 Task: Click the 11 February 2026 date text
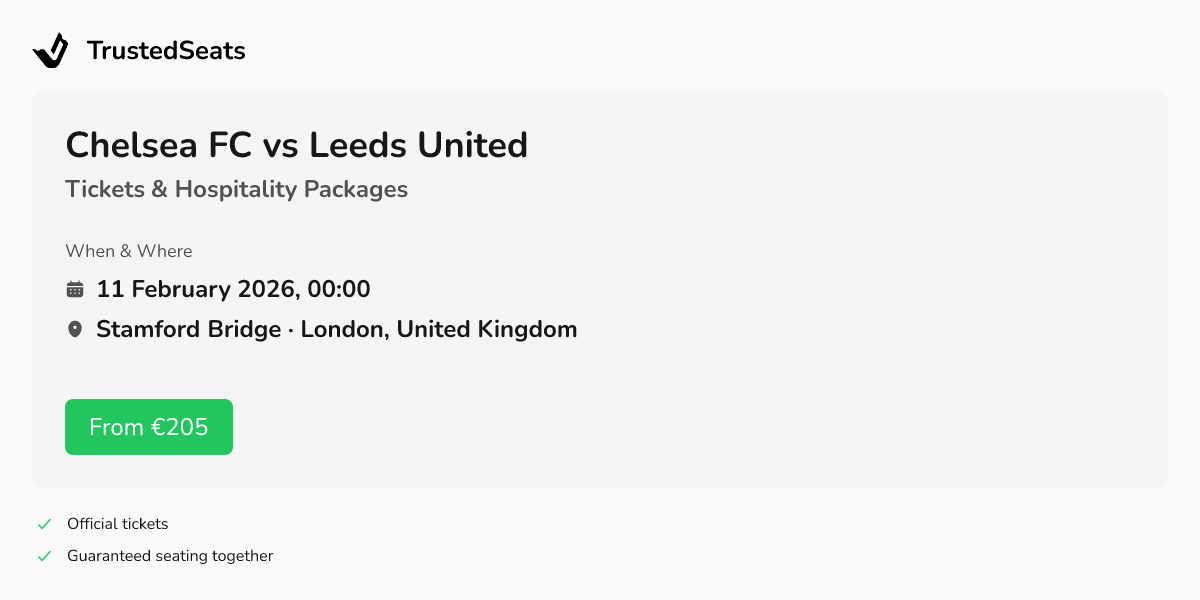tap(196, 290)
